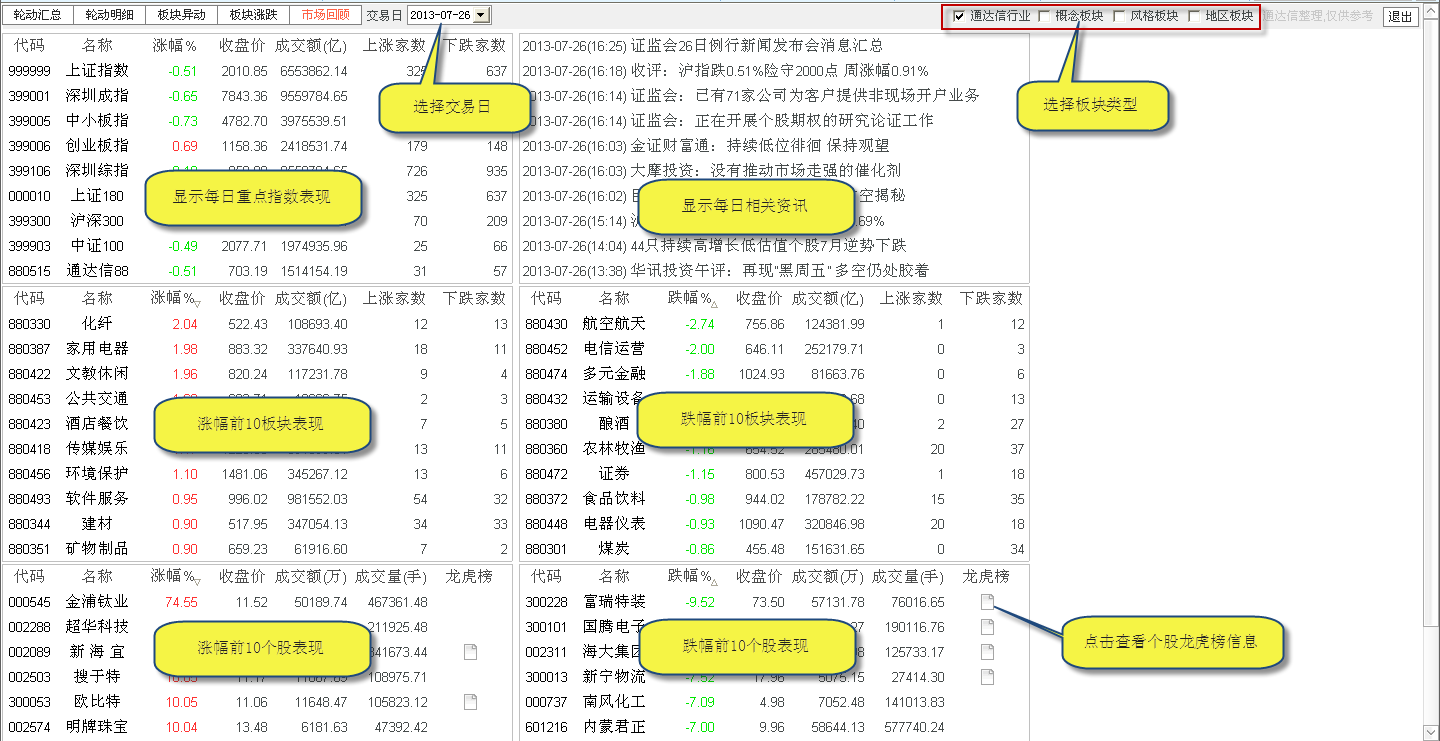
Task: Sort falling sectors by 跌幅% column header
Action: (692, 298)
